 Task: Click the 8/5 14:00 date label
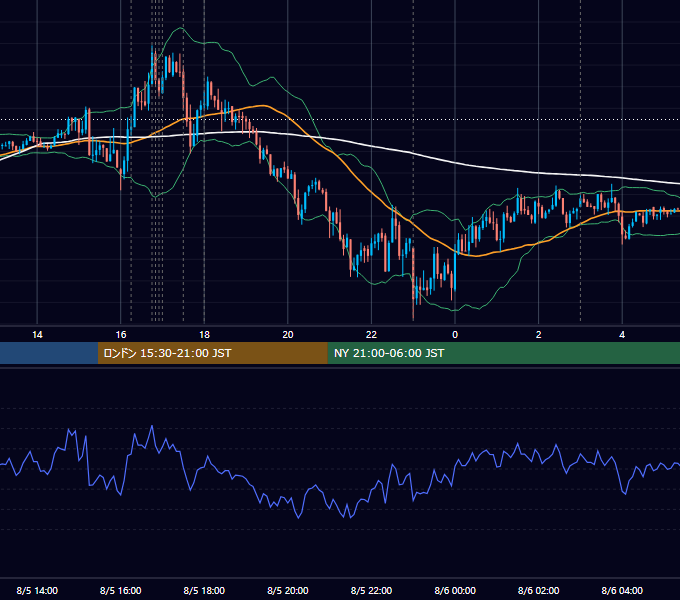point(37,590)
